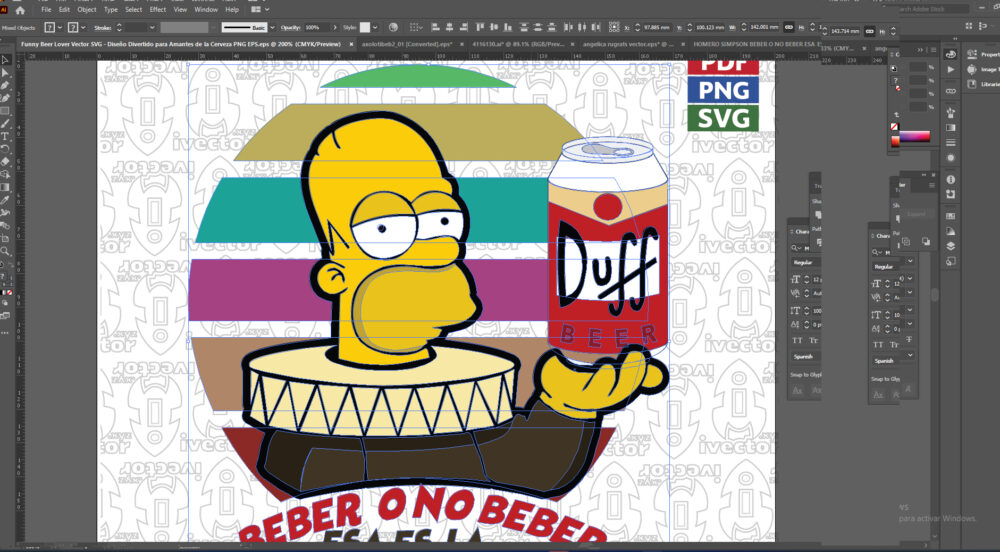Viewport: 1000px width, 552px height.
Task: Open the Object menu
Action: [x=87, y=10]
